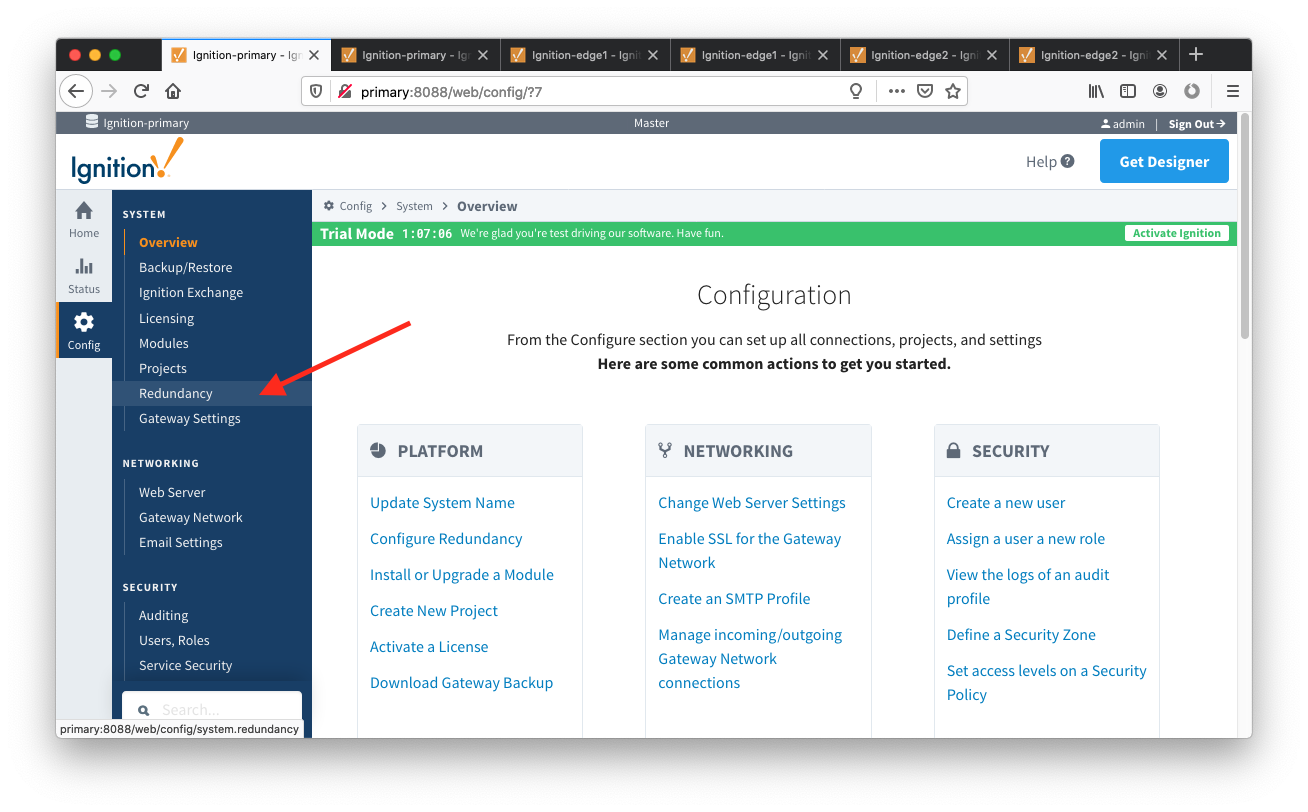This screenshot has height=812, width=1308.
Task: Click Install or Upgrade a Module
Action: coord(461,575)
